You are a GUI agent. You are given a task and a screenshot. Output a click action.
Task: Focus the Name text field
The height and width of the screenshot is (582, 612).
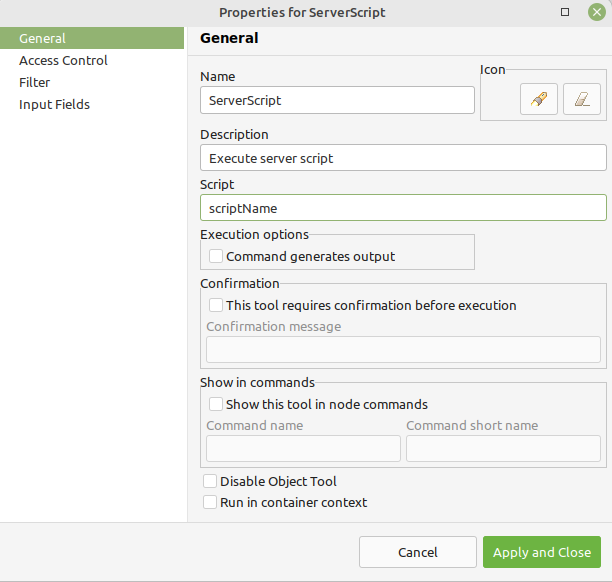click(337, 100)
